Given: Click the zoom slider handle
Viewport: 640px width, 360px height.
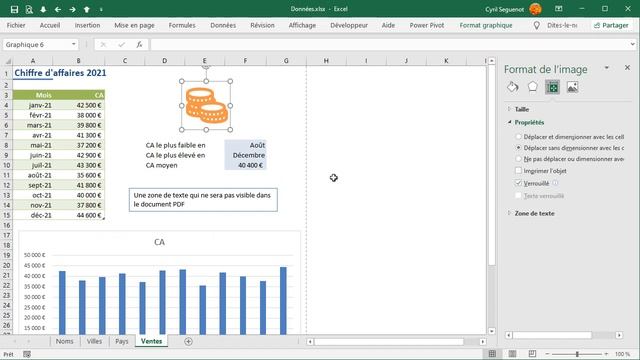Looking at the screenshot, I should point(577,354).
